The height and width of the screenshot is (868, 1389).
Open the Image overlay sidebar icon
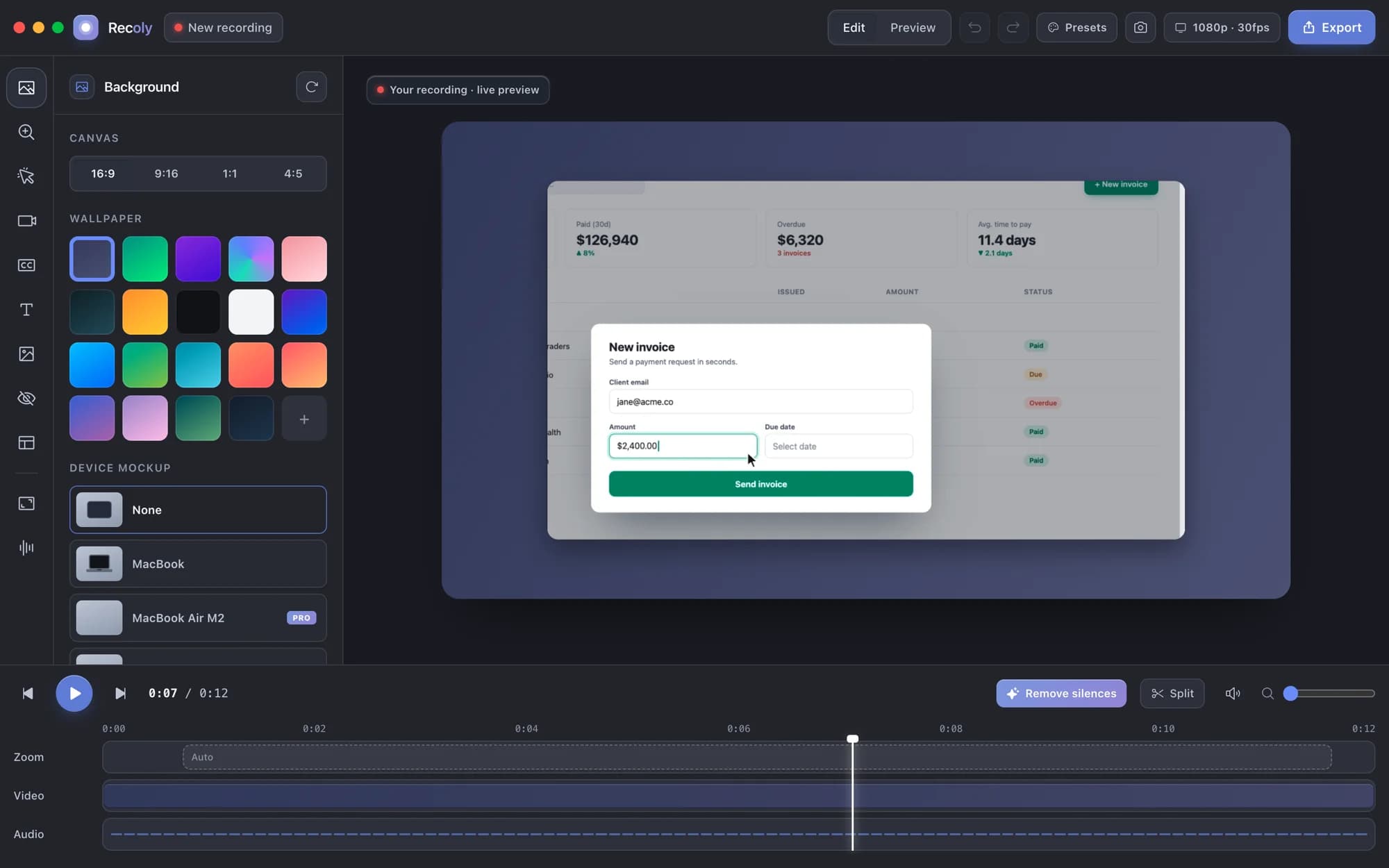point(26,354)
